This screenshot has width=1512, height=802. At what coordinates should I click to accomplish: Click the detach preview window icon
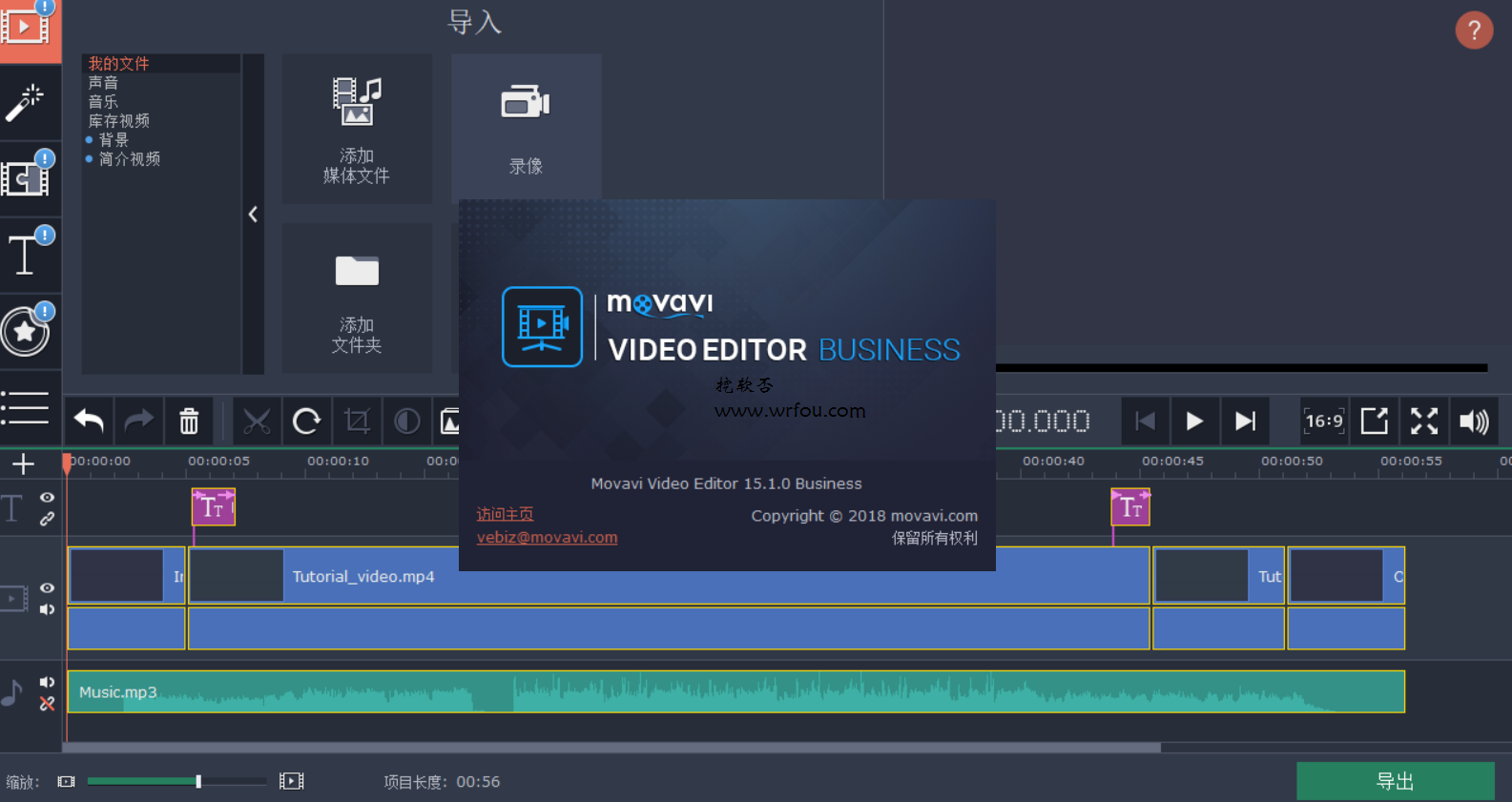point(1375,421)
